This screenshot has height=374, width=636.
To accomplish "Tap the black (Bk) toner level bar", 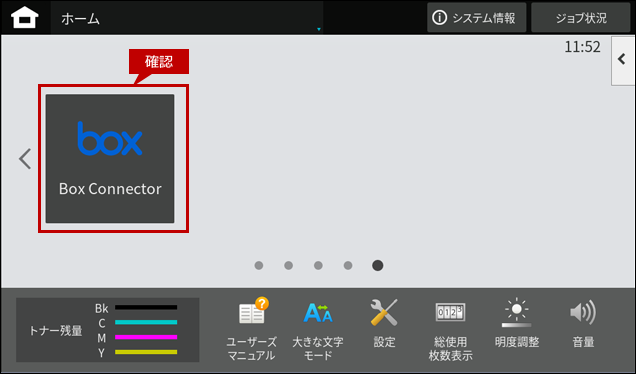I will pyautogui.click(x=146, y=307).
